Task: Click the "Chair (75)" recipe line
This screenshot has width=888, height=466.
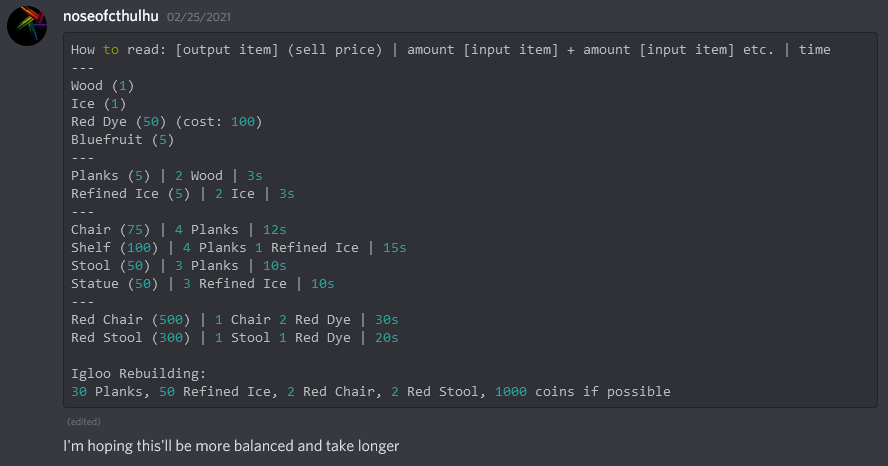Action: click(x=179, y=229)
